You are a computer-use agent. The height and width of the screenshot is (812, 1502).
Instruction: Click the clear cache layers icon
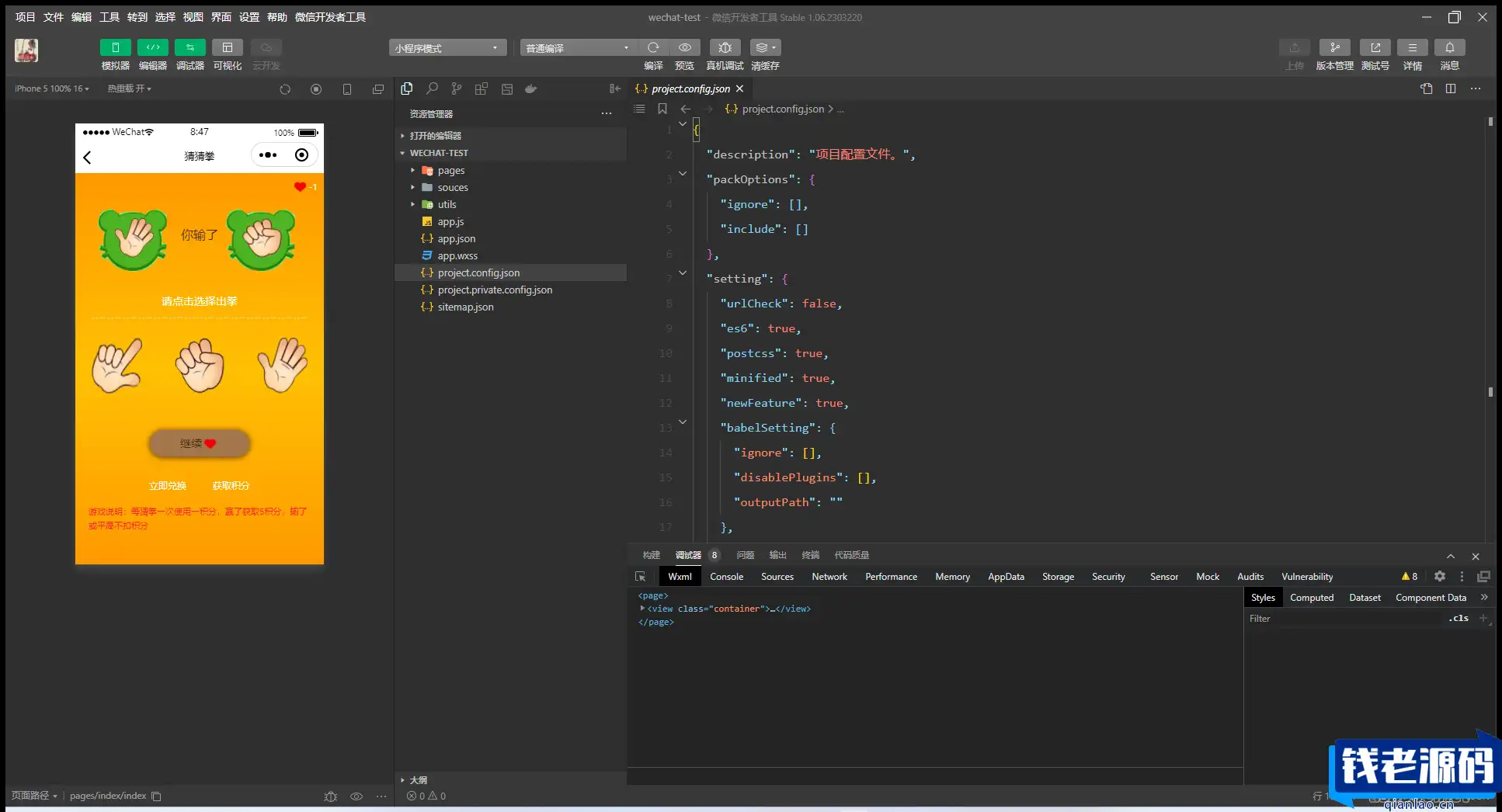(765, 47)
